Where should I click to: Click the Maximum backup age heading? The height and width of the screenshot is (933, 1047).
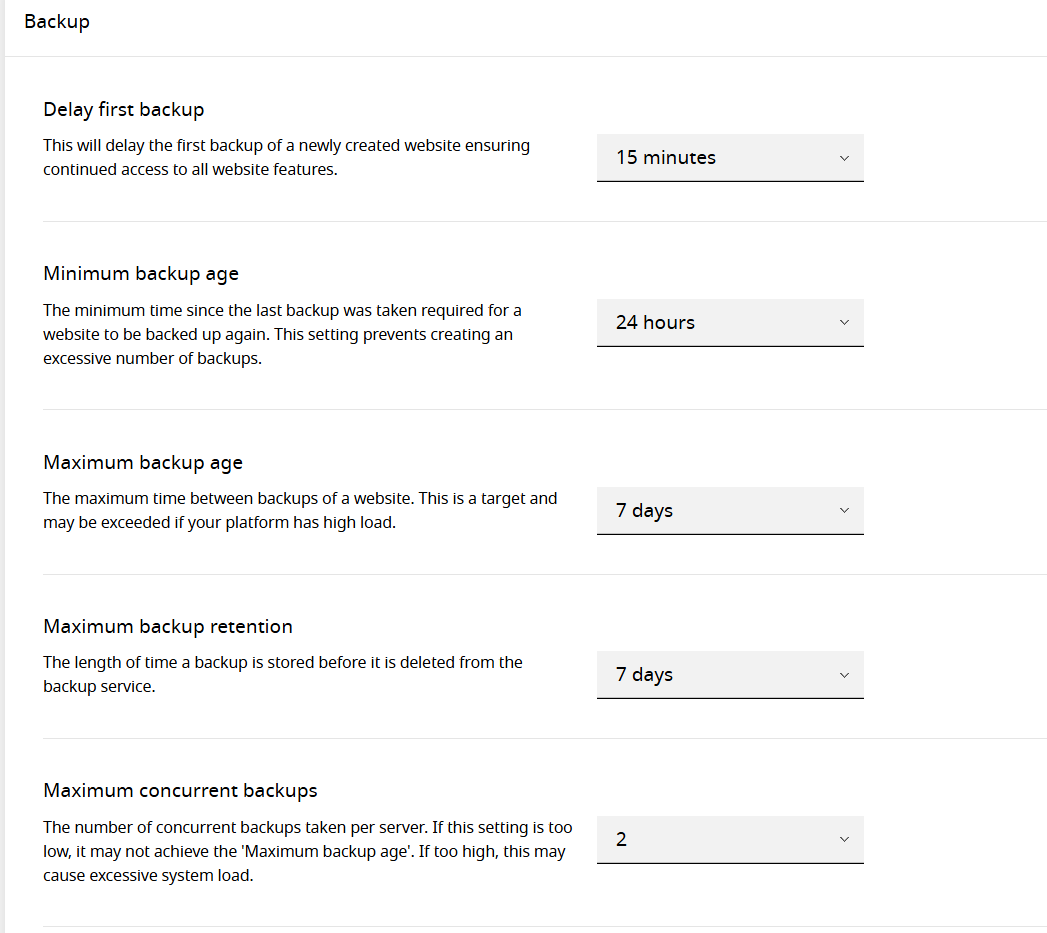coord(143,462)
